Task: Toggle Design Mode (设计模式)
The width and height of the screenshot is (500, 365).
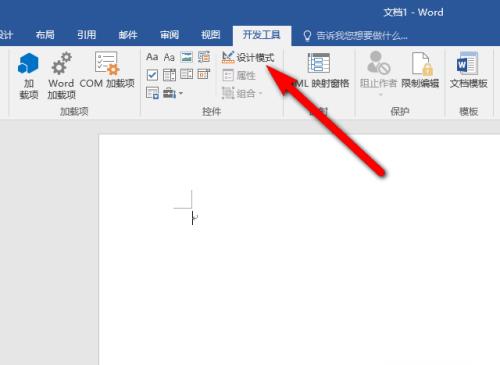Action: coord(248,58)
